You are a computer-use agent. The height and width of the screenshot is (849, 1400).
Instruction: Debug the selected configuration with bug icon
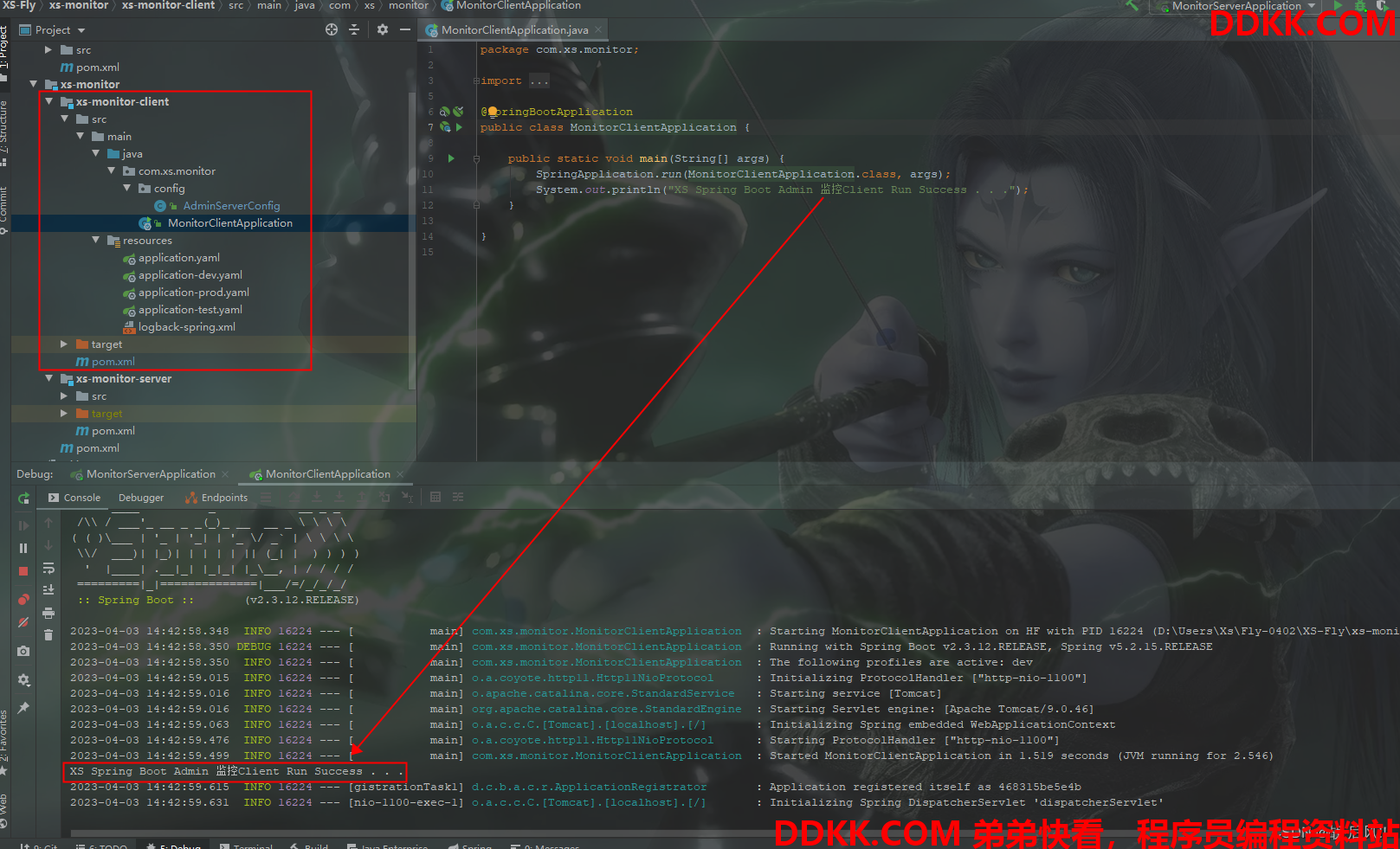pos(1360,6)
